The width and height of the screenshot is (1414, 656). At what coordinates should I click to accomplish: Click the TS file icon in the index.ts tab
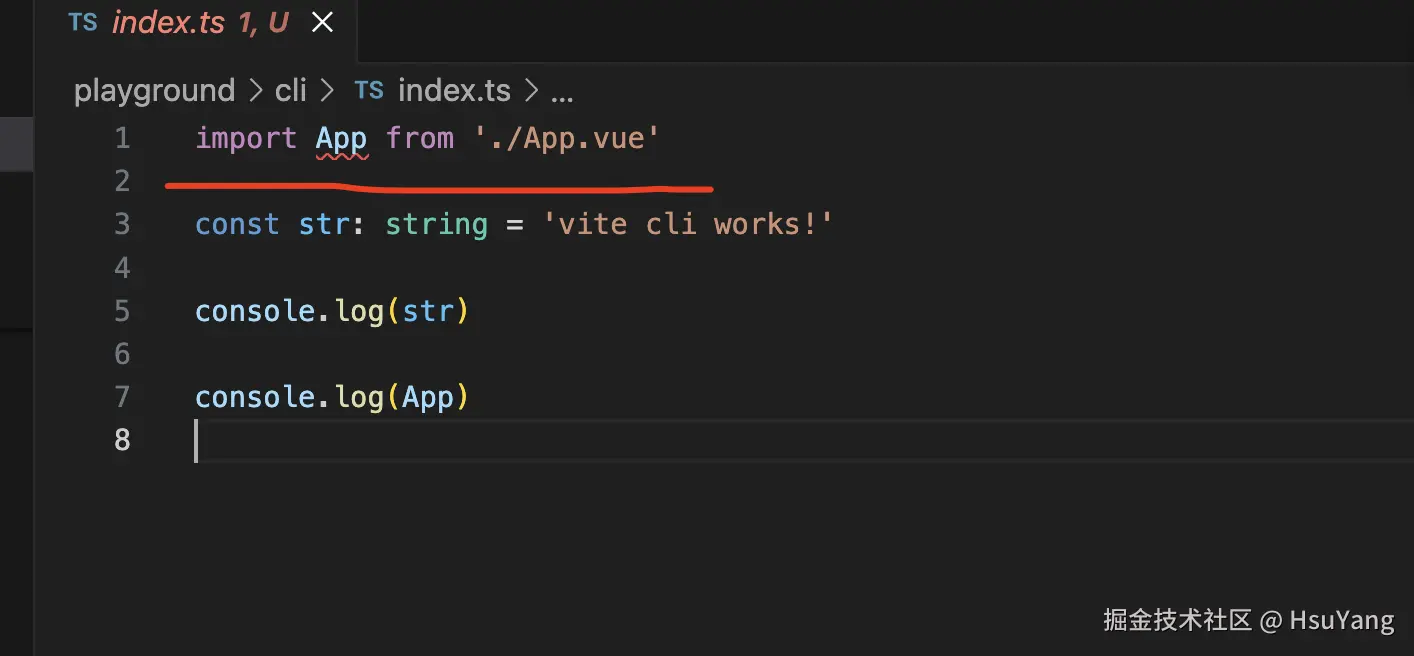tap(83, 23)
